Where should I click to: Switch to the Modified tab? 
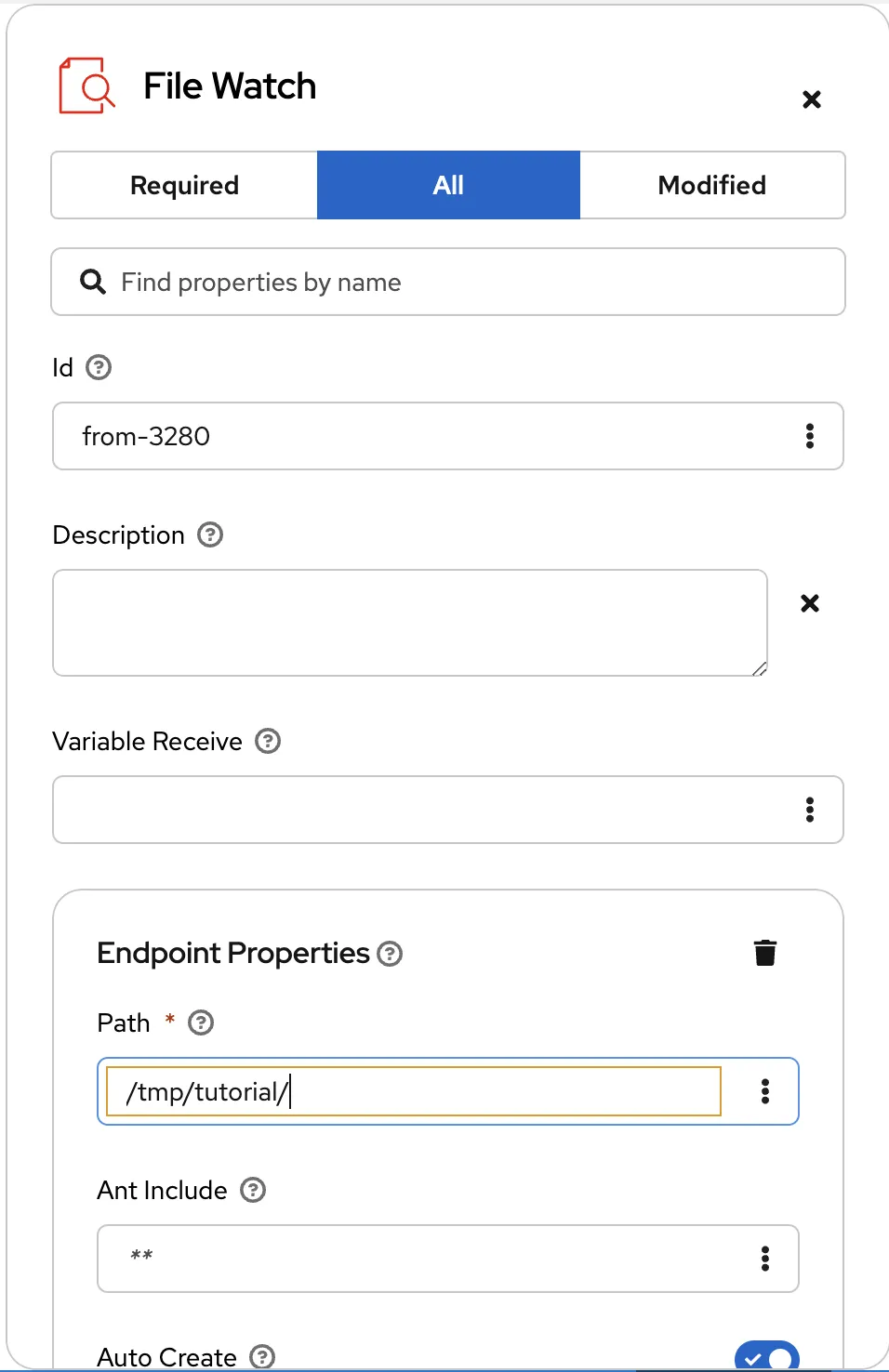point(712,185)
